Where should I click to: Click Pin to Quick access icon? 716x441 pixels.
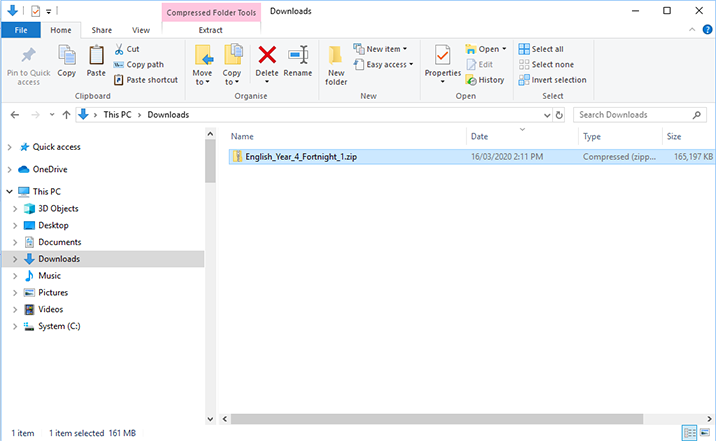[x=29, y=63]
